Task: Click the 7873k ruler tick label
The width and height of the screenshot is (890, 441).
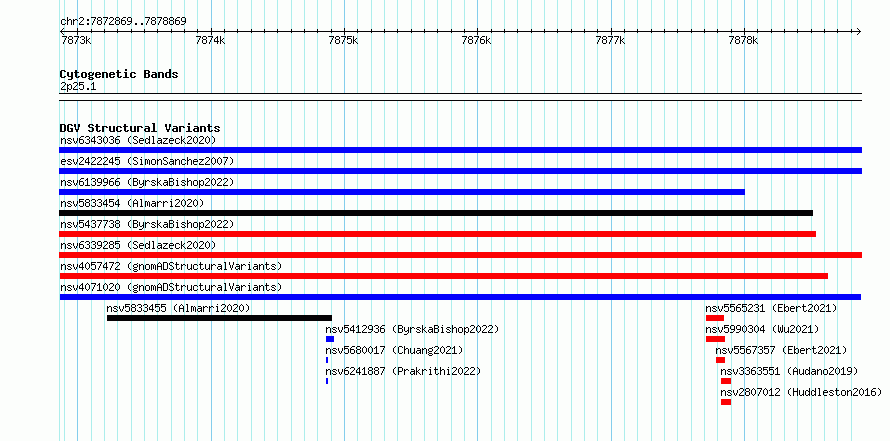Action: [75, 40]
